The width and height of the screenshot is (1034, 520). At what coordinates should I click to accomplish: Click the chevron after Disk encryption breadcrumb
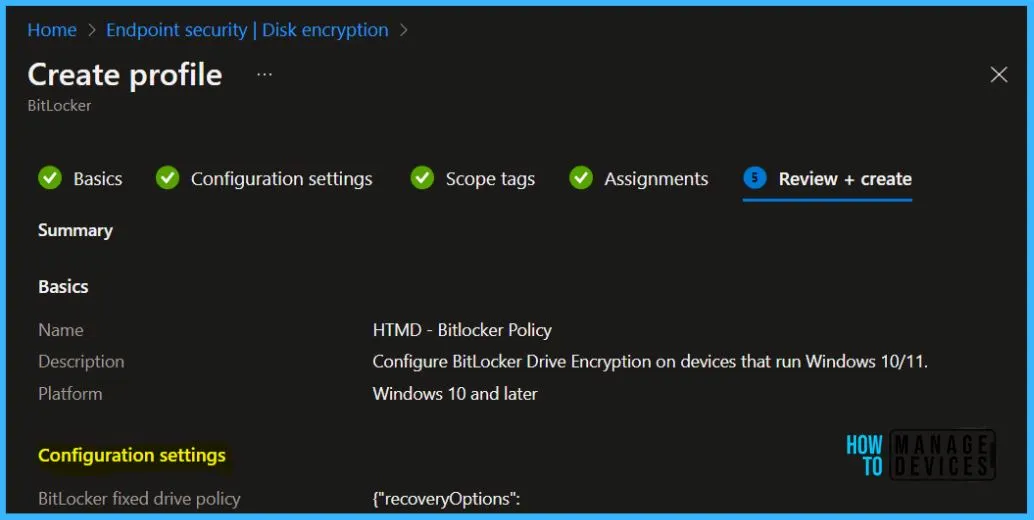coord(404,30)
